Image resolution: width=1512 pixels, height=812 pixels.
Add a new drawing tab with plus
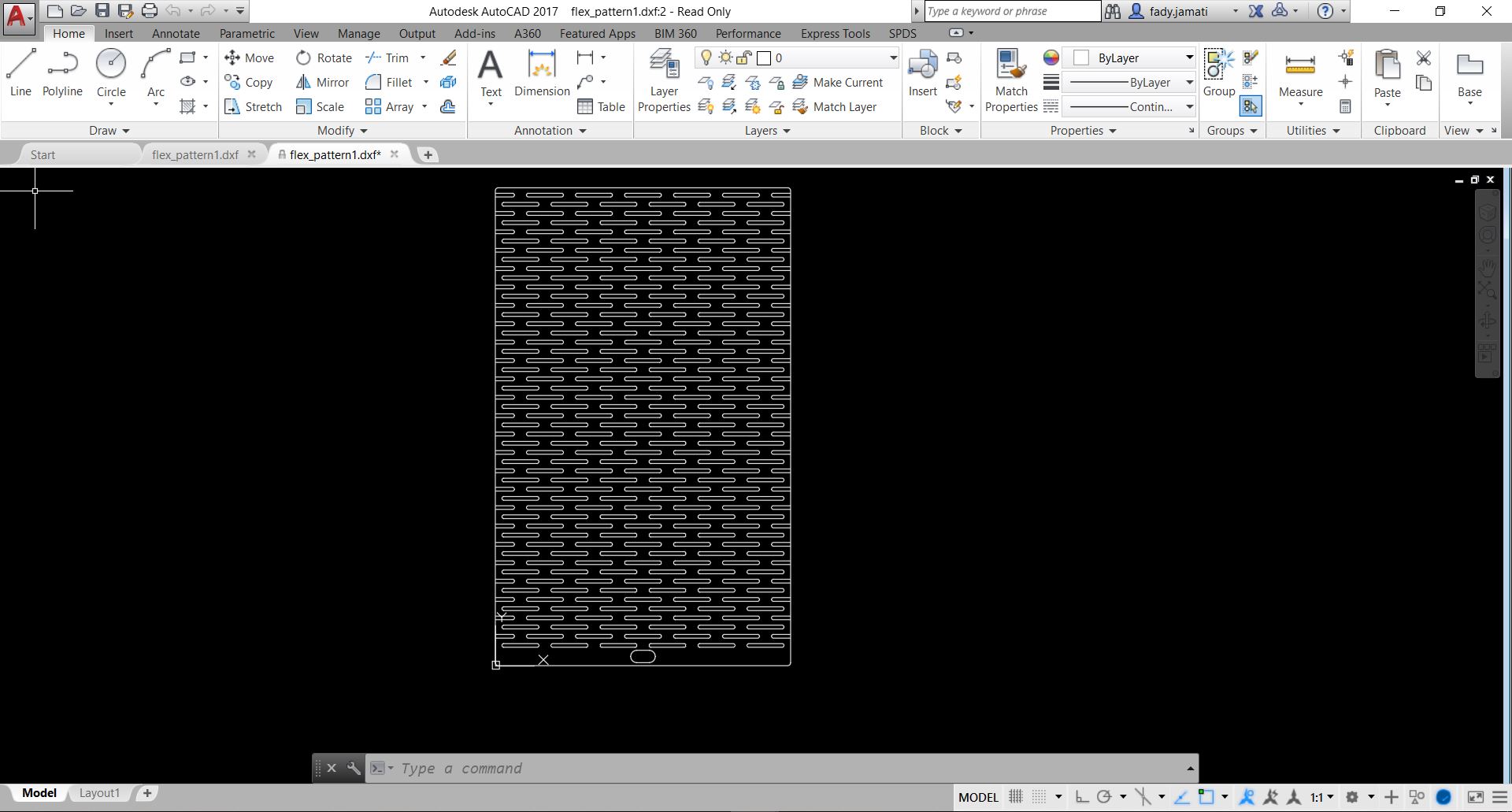pos(428,154)
